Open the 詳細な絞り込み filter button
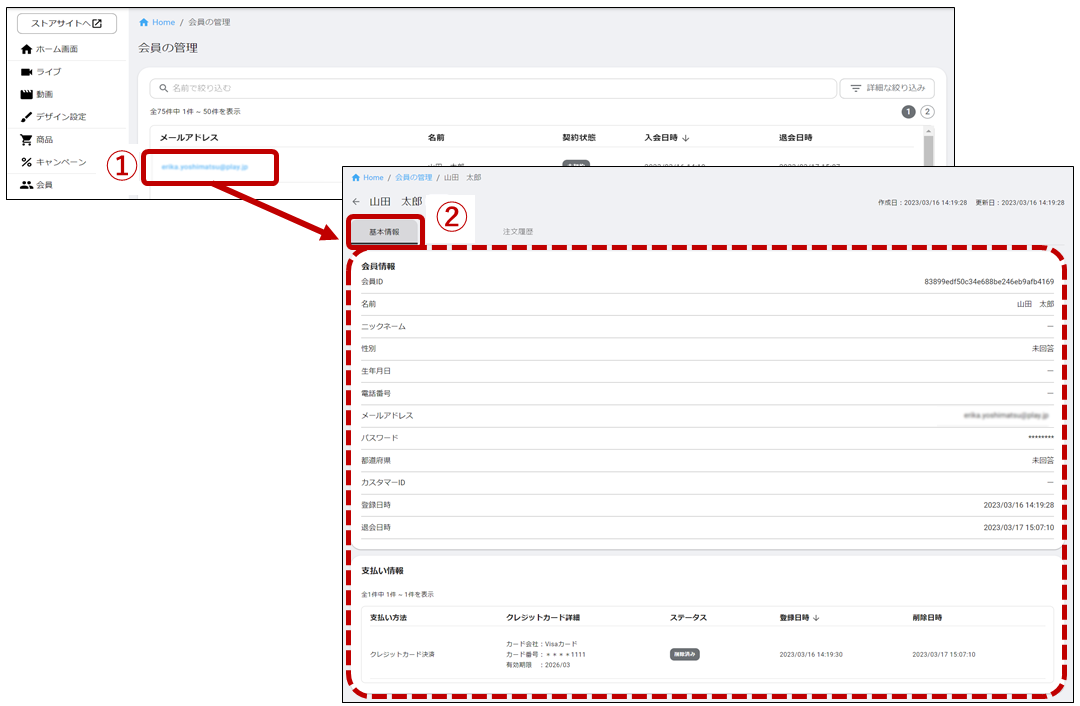This screenshot has height=706, width=1080. click(887, 88)
